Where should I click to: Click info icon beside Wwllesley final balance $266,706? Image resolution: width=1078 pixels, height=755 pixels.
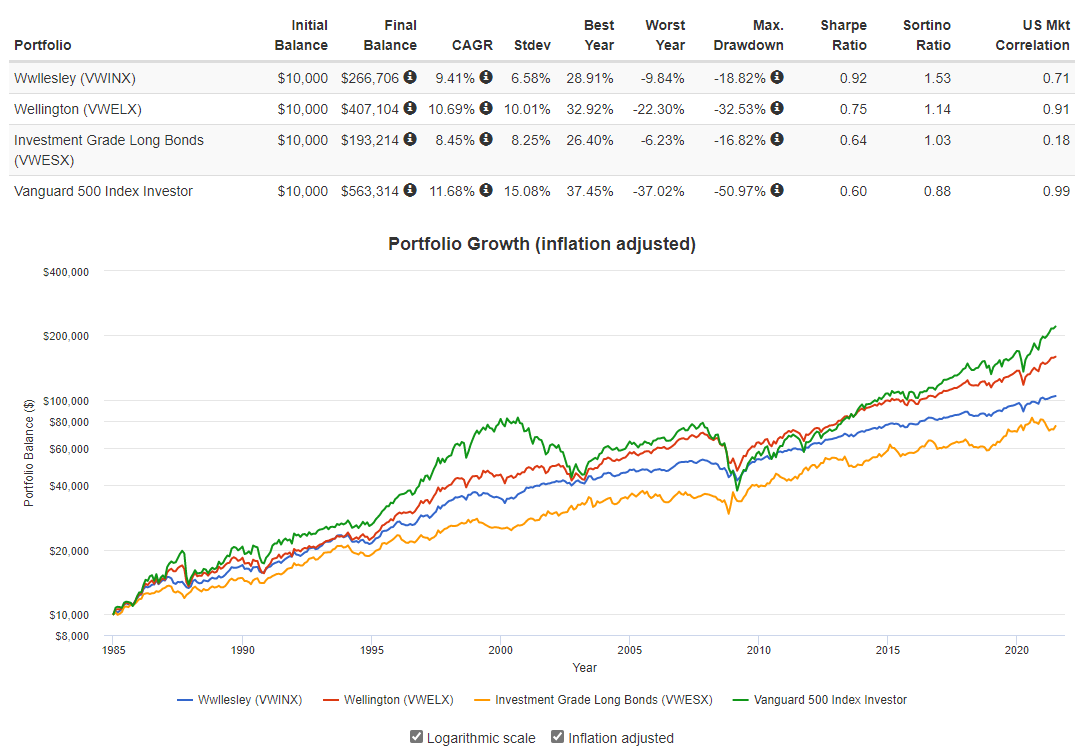point(410,77)
